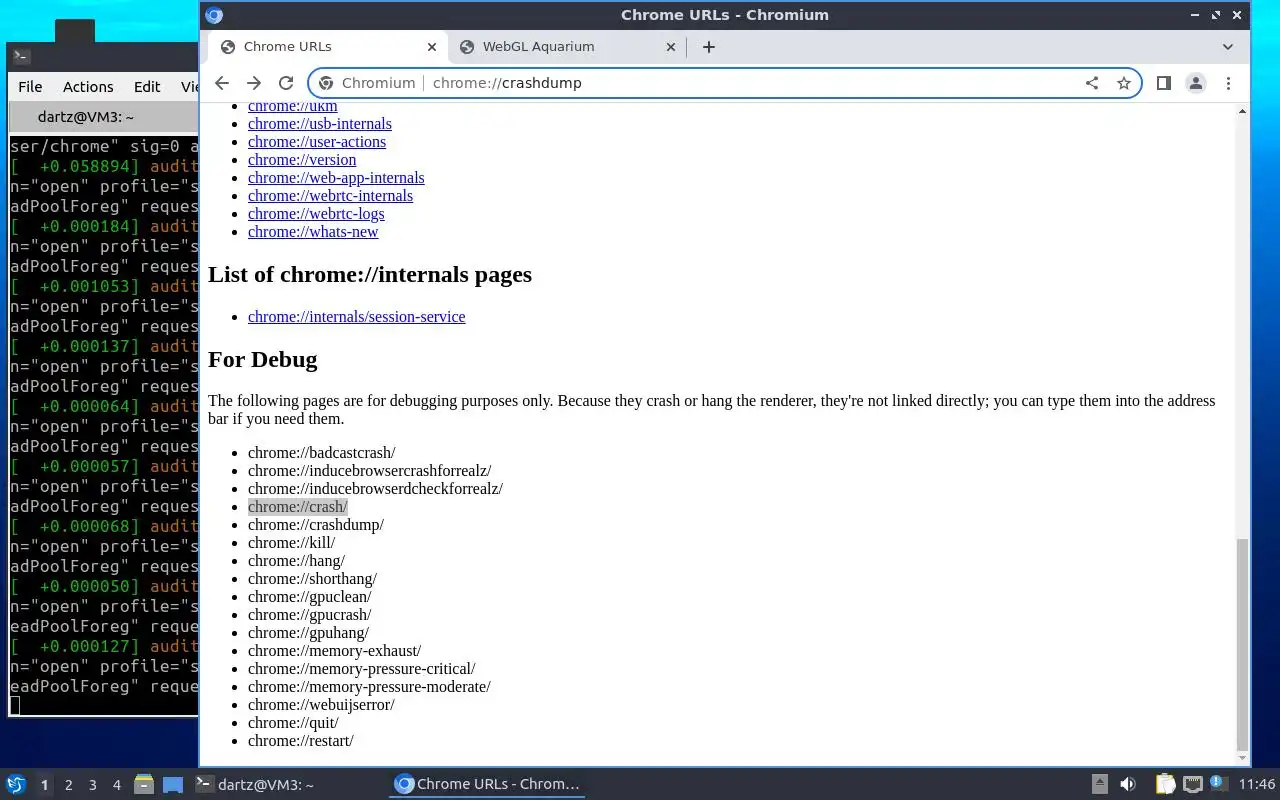Open a new tab with the plus button
Screen dimensions: 1280x800
pyautogui.click(x=708, y=47)
